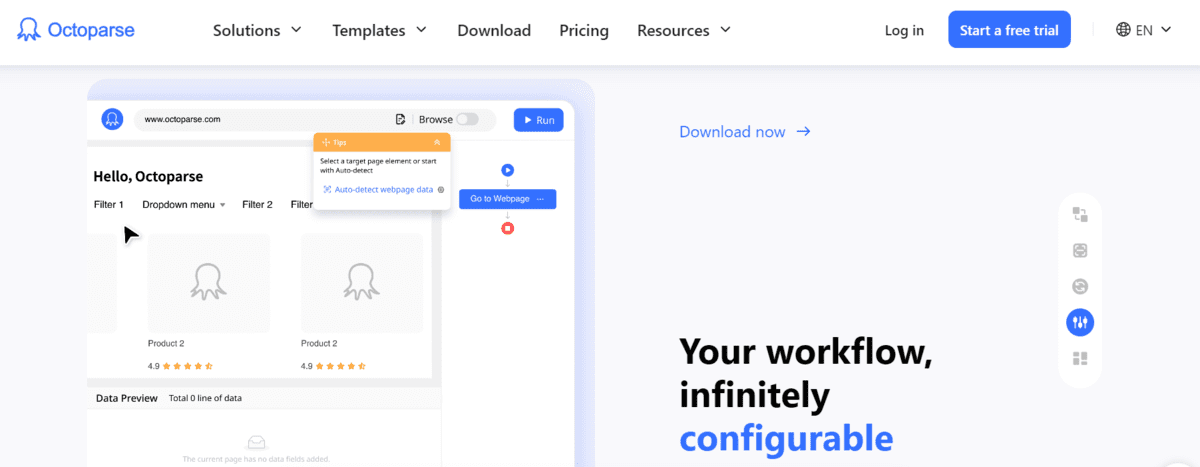Select the top squares icon in side navigator

point(1080,214)
